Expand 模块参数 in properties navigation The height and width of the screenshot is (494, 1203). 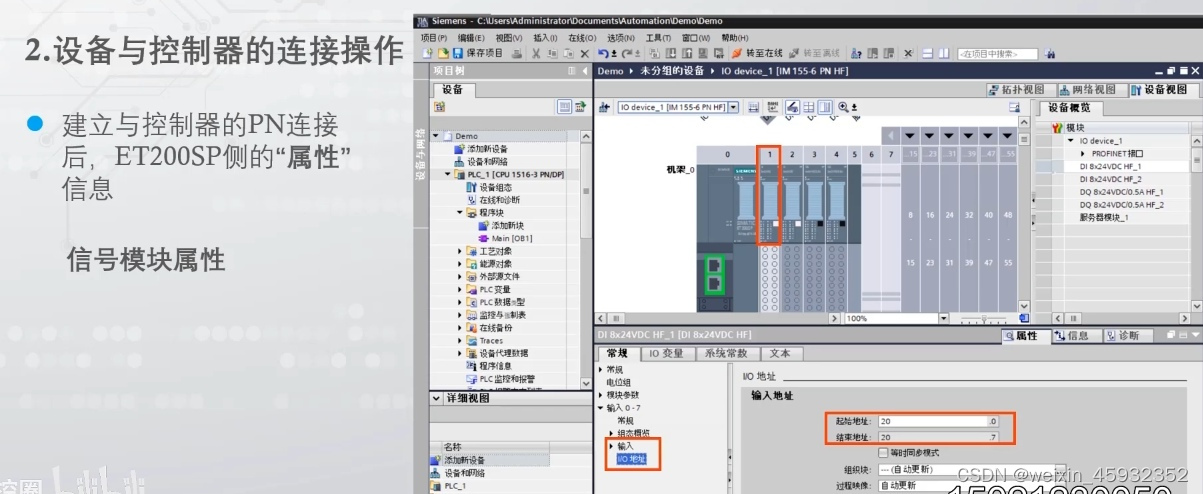click(600, 395)
